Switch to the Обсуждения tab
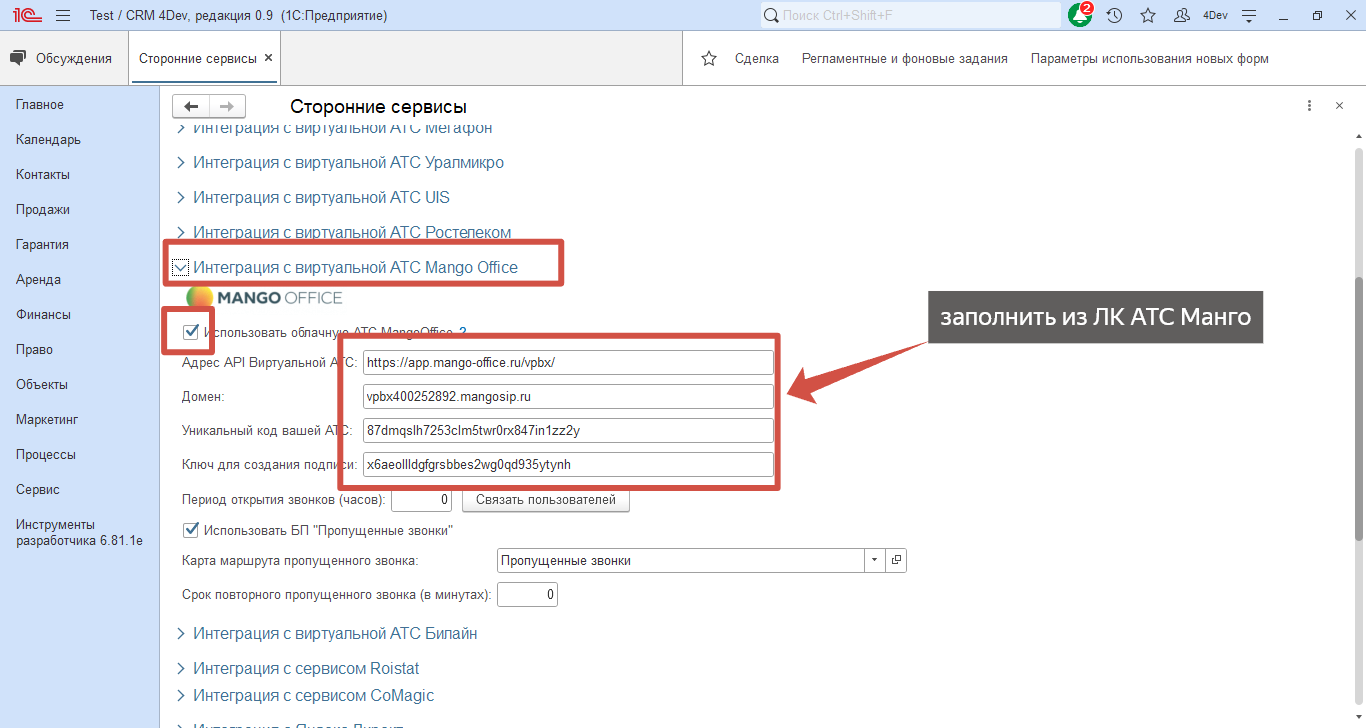 pos(64,58)
